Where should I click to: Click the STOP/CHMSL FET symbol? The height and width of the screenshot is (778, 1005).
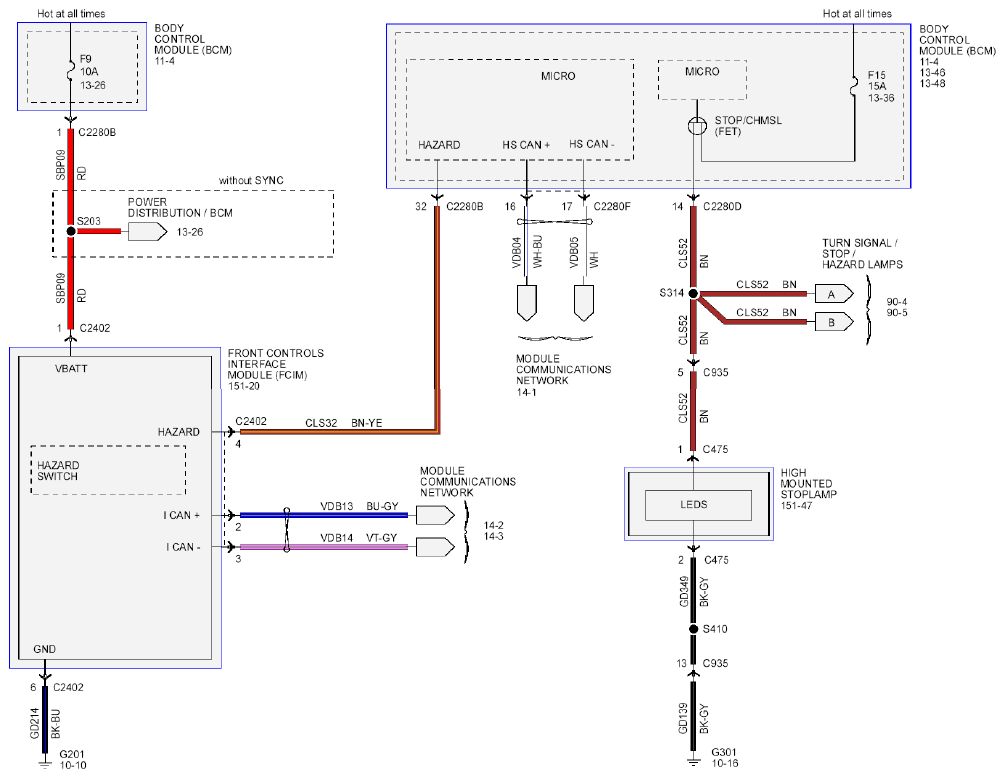point(697,126)
